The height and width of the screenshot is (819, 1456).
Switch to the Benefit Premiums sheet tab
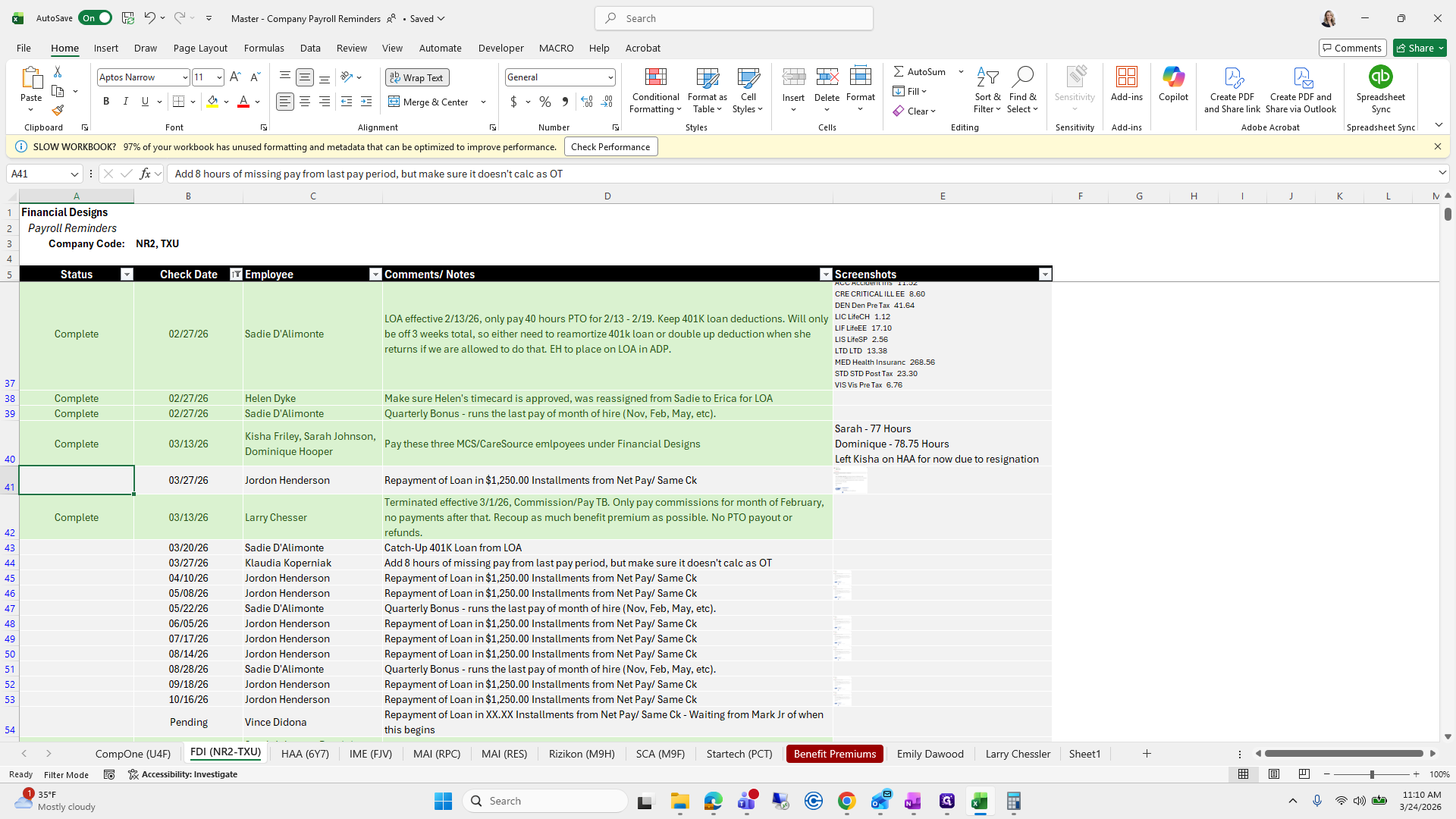(834, 754)
